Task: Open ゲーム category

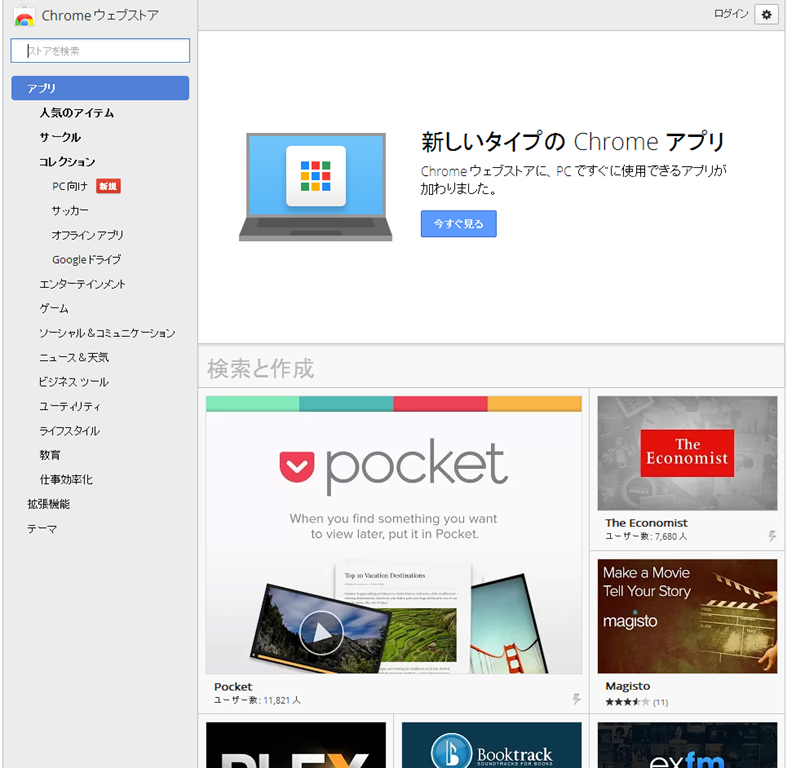Action: [x=54, y=308]
